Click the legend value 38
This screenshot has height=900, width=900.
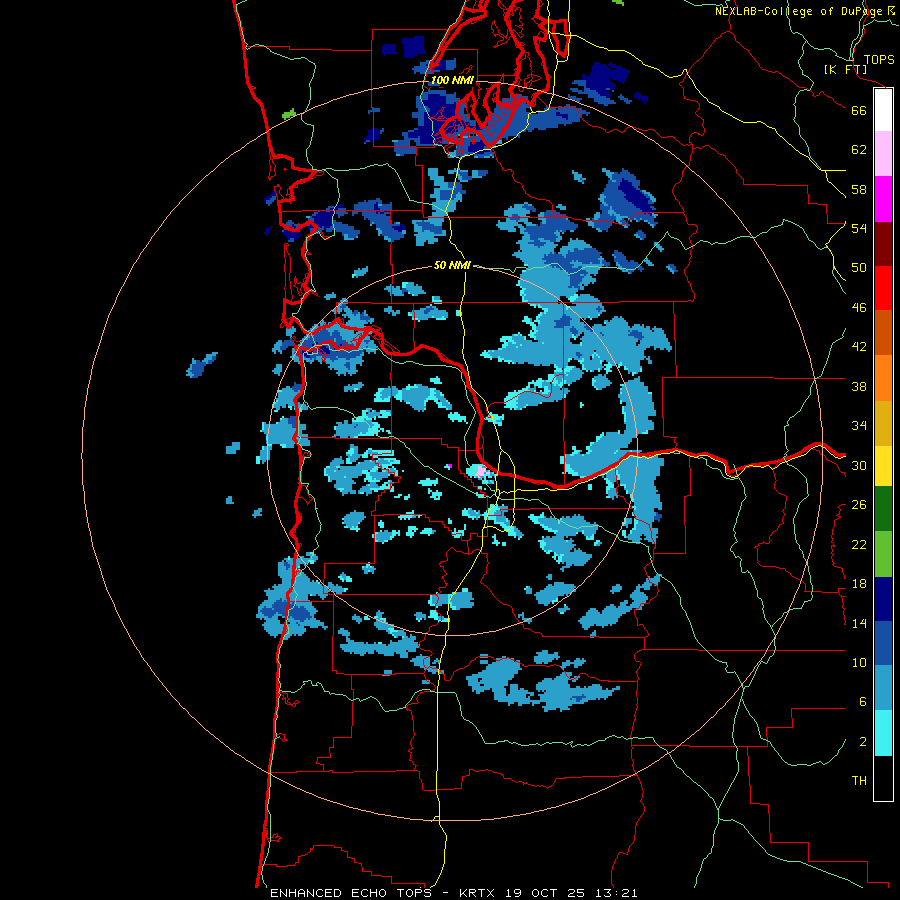tap(859, 386)
